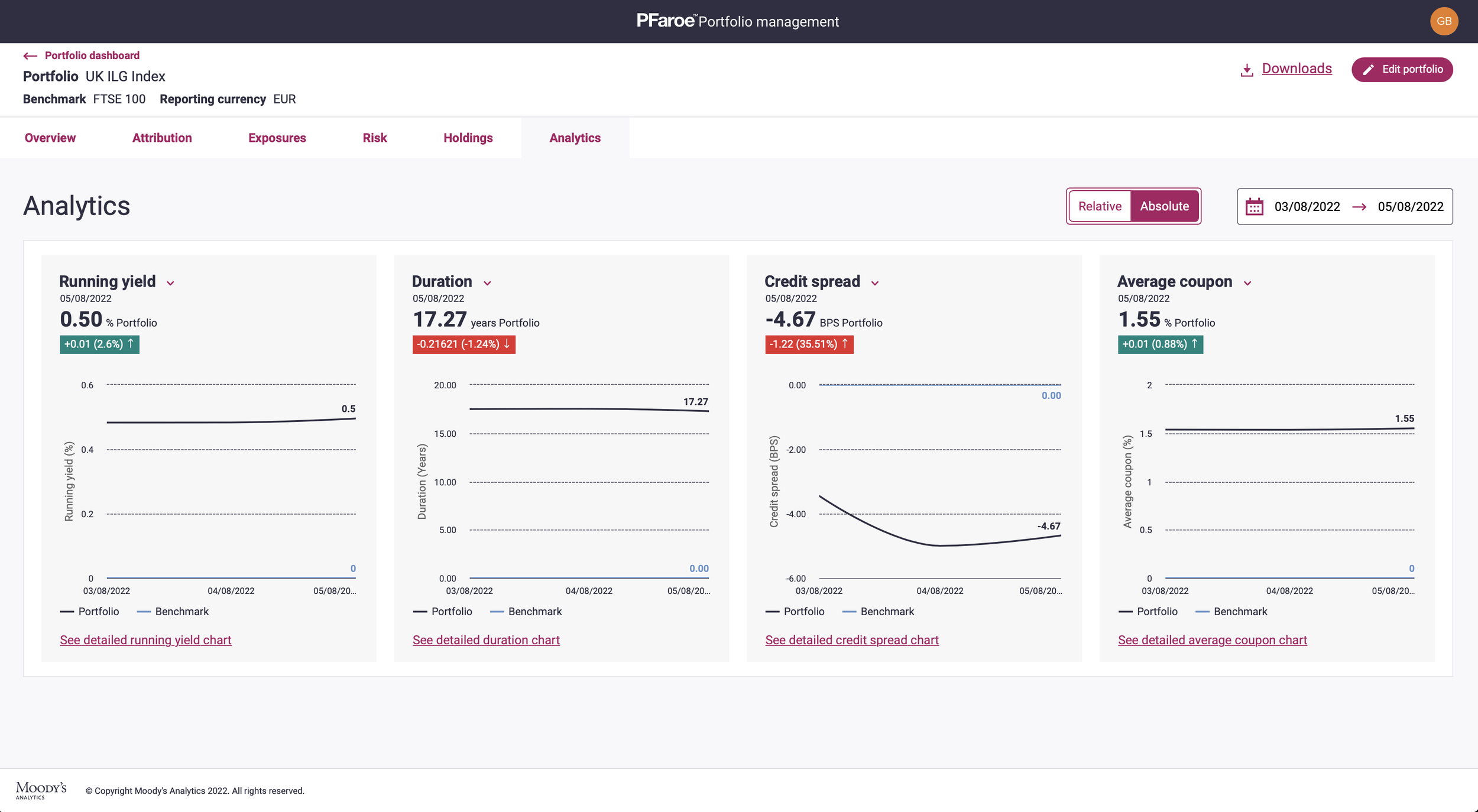Click the Edit portfolio button
Viewport: 1478px width, 812px height.
coord(1402,70)
